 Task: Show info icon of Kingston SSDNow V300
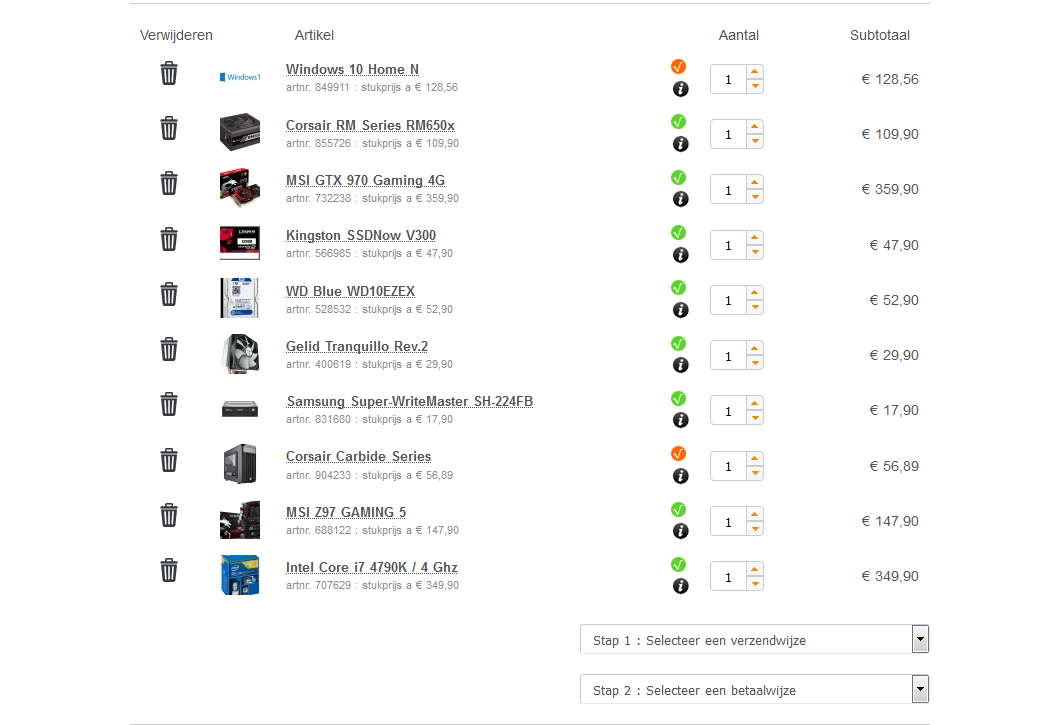click(x=680, y=255)
